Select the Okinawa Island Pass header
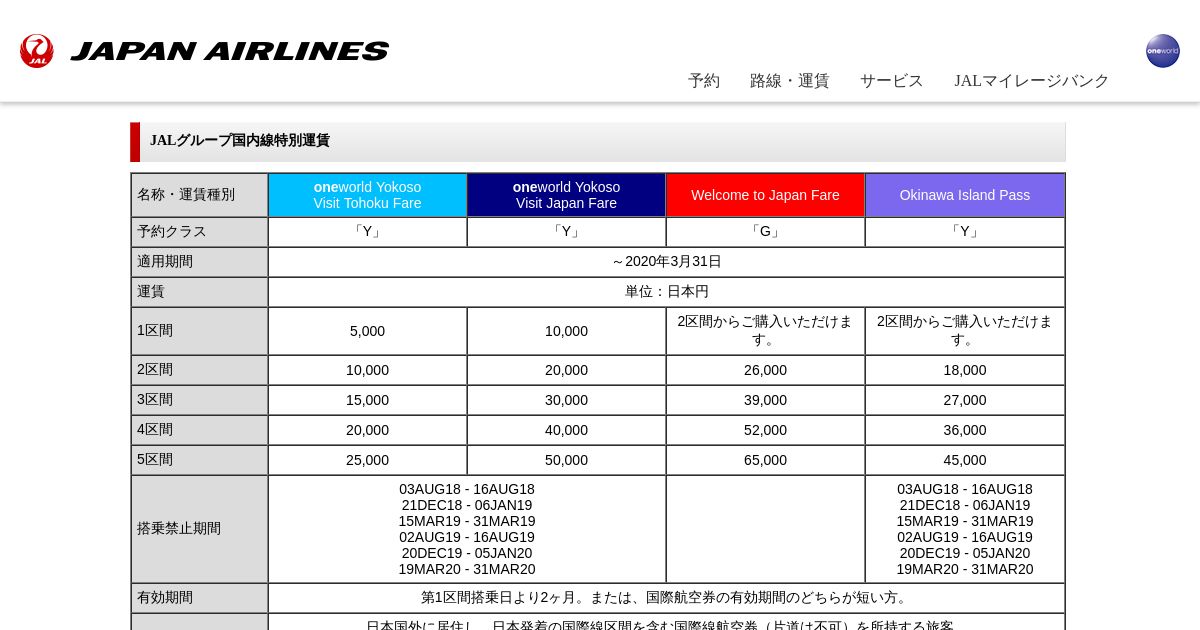This screenshot has width=1200, height=630. 965,195
